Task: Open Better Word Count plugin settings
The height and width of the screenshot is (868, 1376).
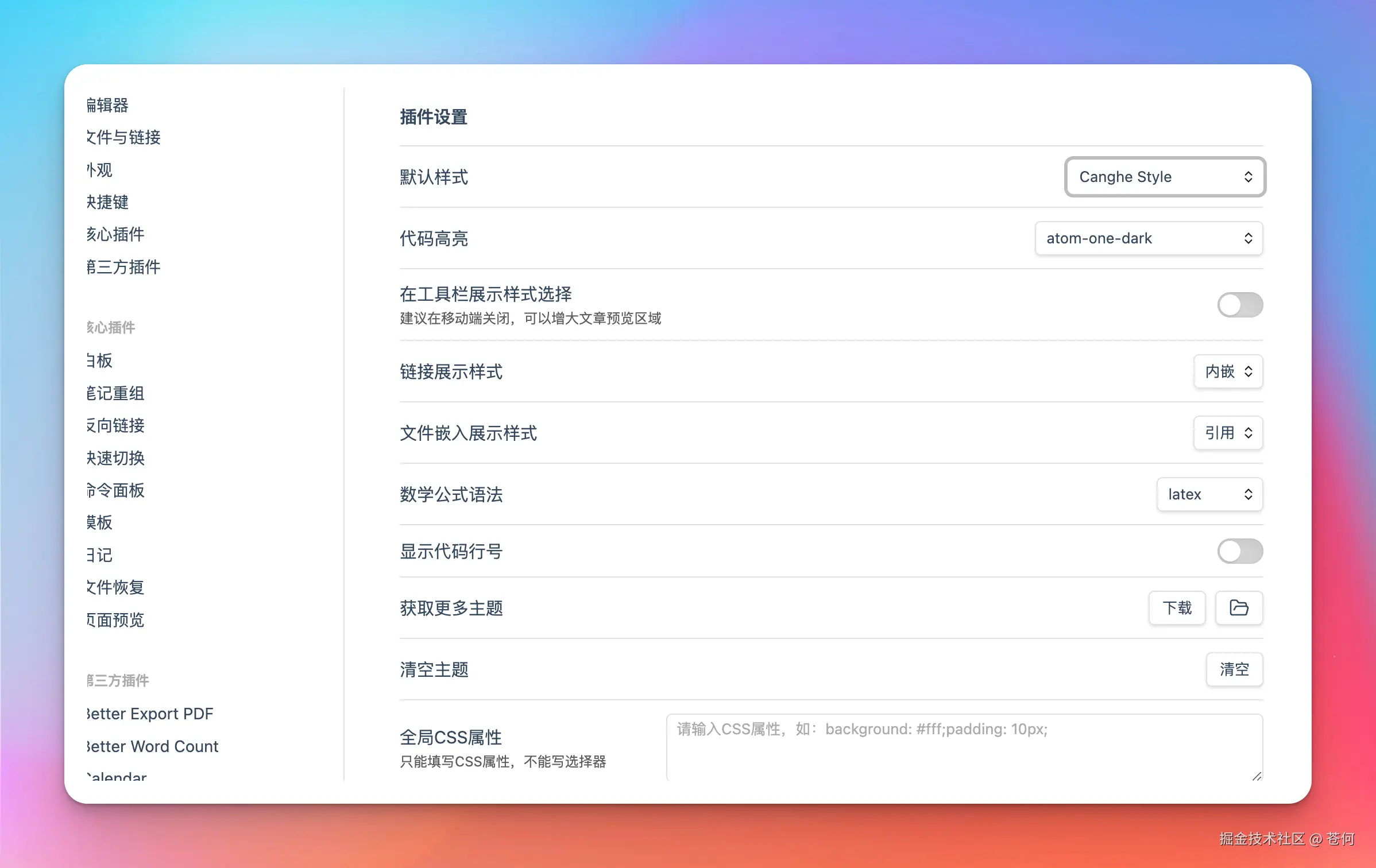Action: click(x=151, y=746)
